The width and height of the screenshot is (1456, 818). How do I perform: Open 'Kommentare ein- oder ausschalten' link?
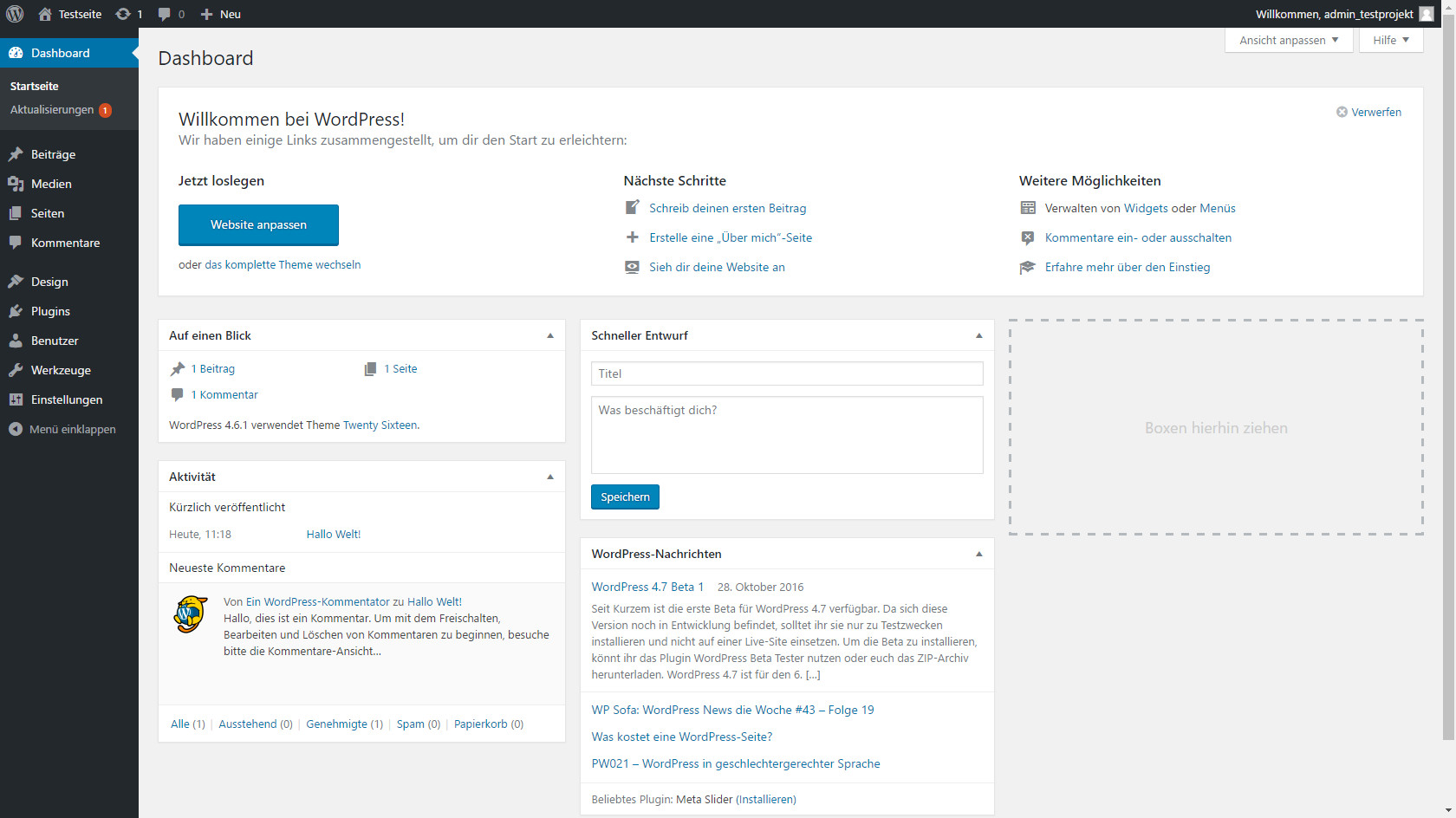click(x=1138, y=237)
